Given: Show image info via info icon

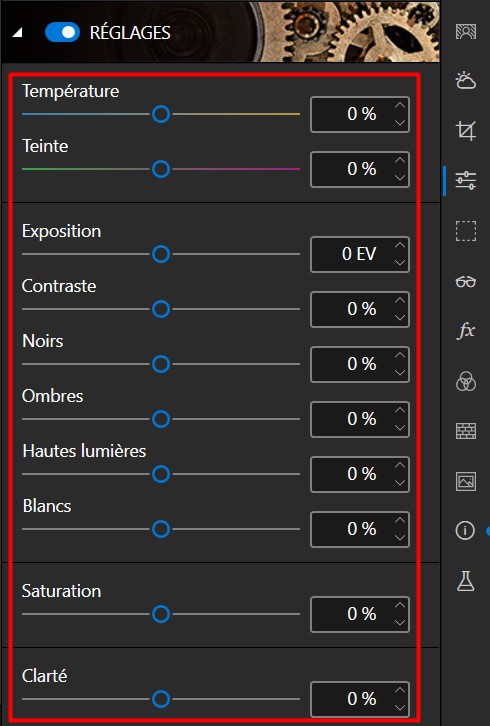Looking at the screenshot, I should coord(465,530).
